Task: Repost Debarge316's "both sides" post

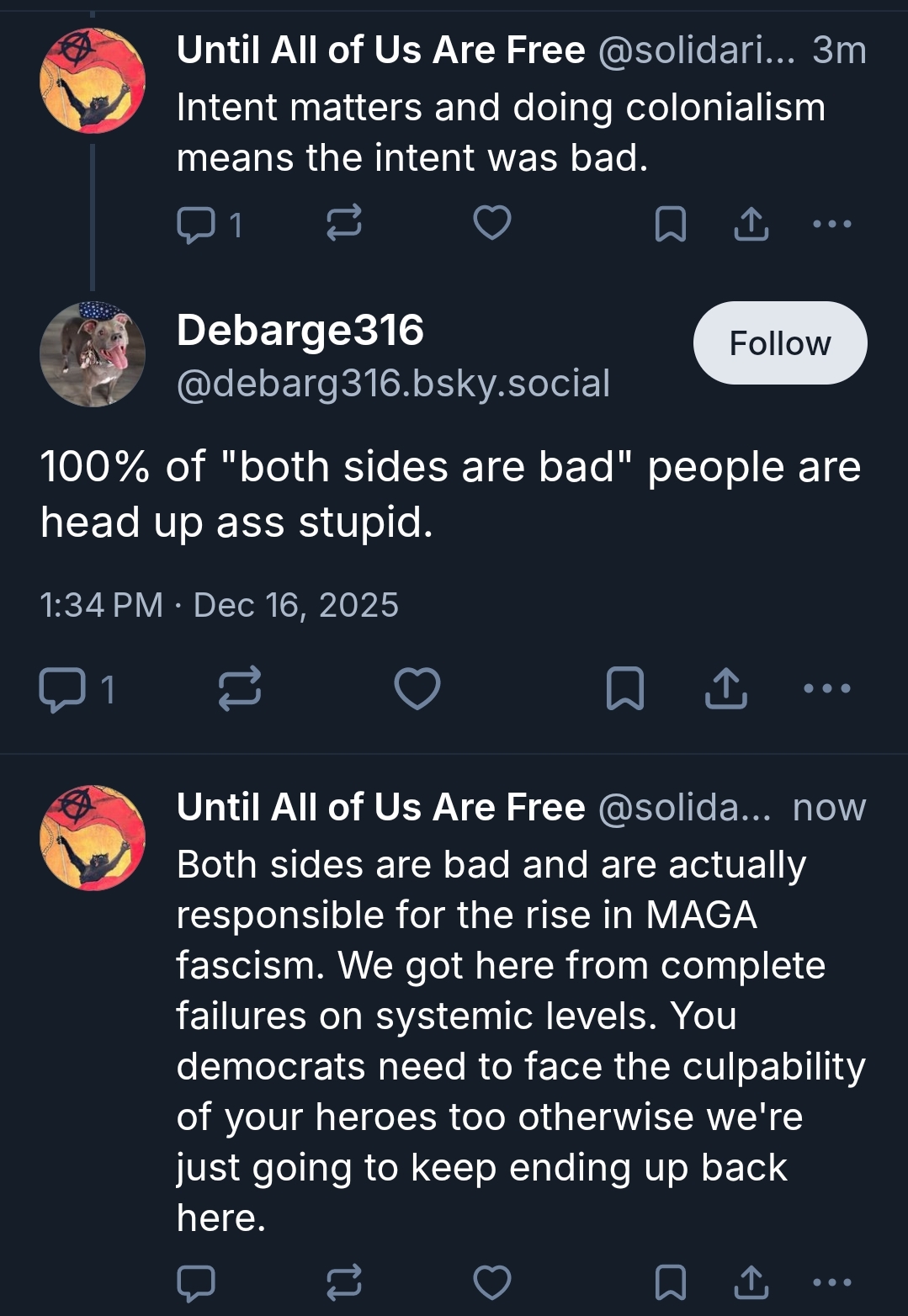Action: point(240,688)
